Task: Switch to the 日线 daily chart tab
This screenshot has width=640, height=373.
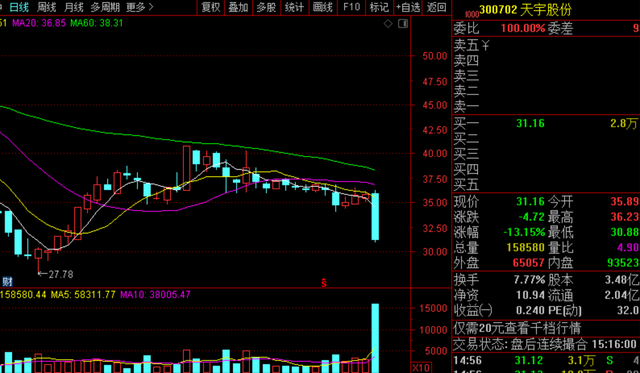Action: click(x=19, y=7)
